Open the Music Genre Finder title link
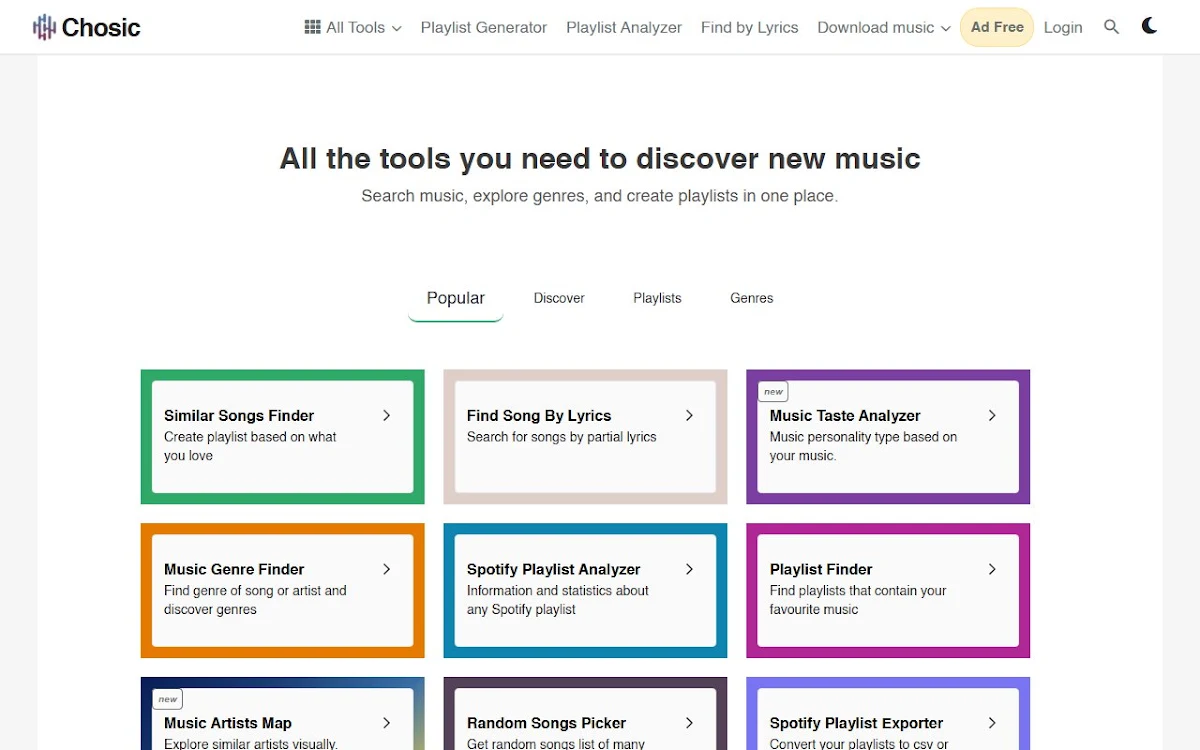 (234, 570)
